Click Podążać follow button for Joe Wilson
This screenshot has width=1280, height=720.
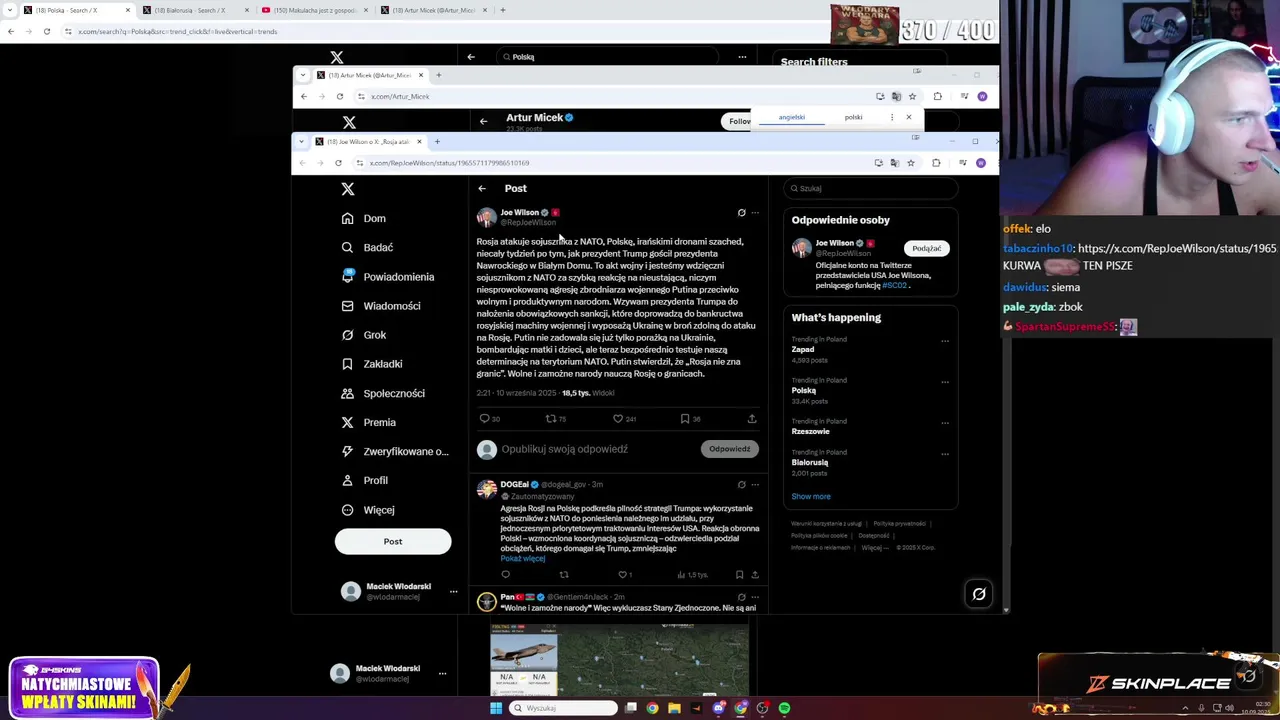pos(927,248)
